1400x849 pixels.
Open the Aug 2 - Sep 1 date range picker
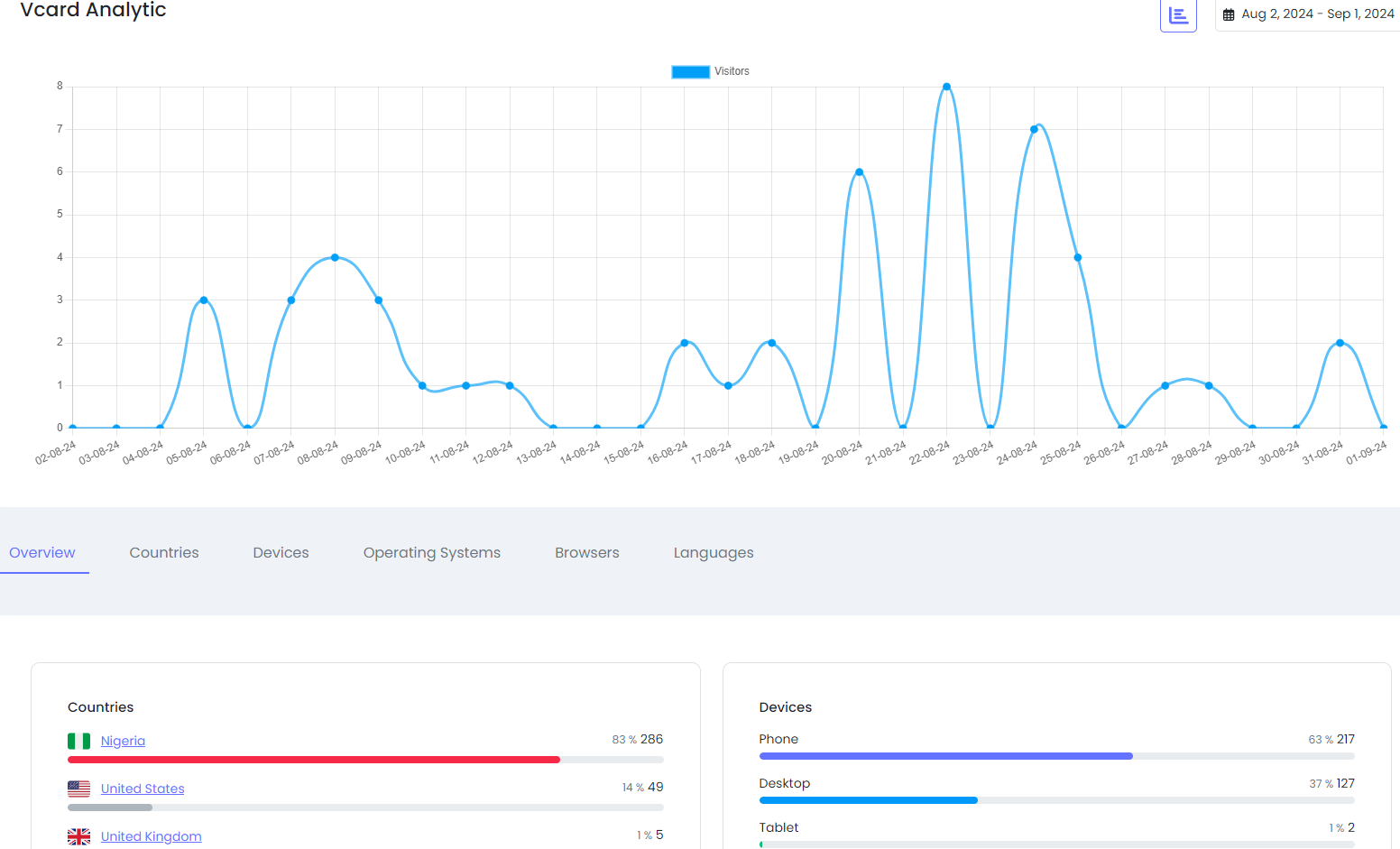coord(1317,14)
